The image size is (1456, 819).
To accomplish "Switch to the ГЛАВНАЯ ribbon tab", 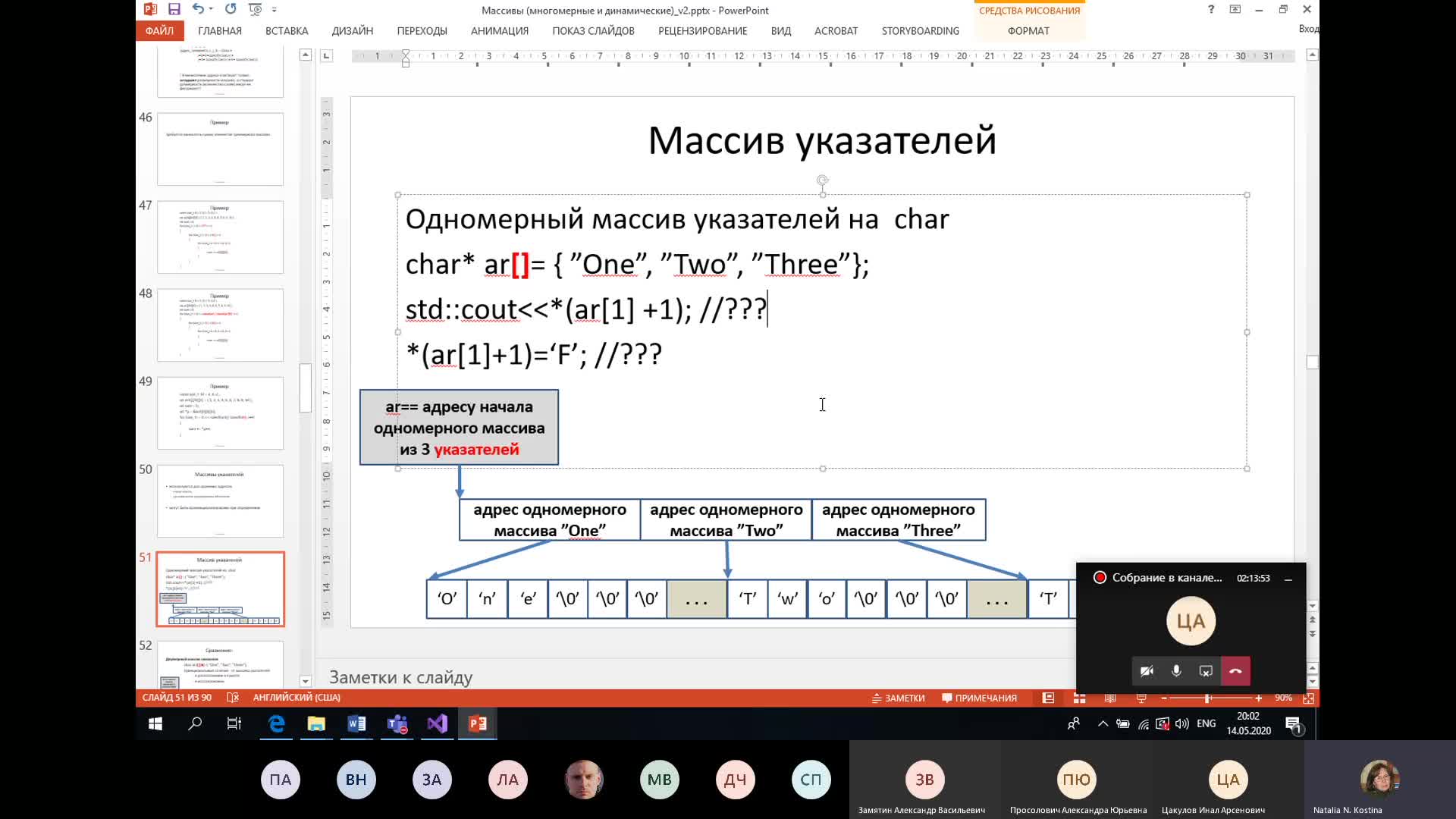I will [x=220, y=30].
